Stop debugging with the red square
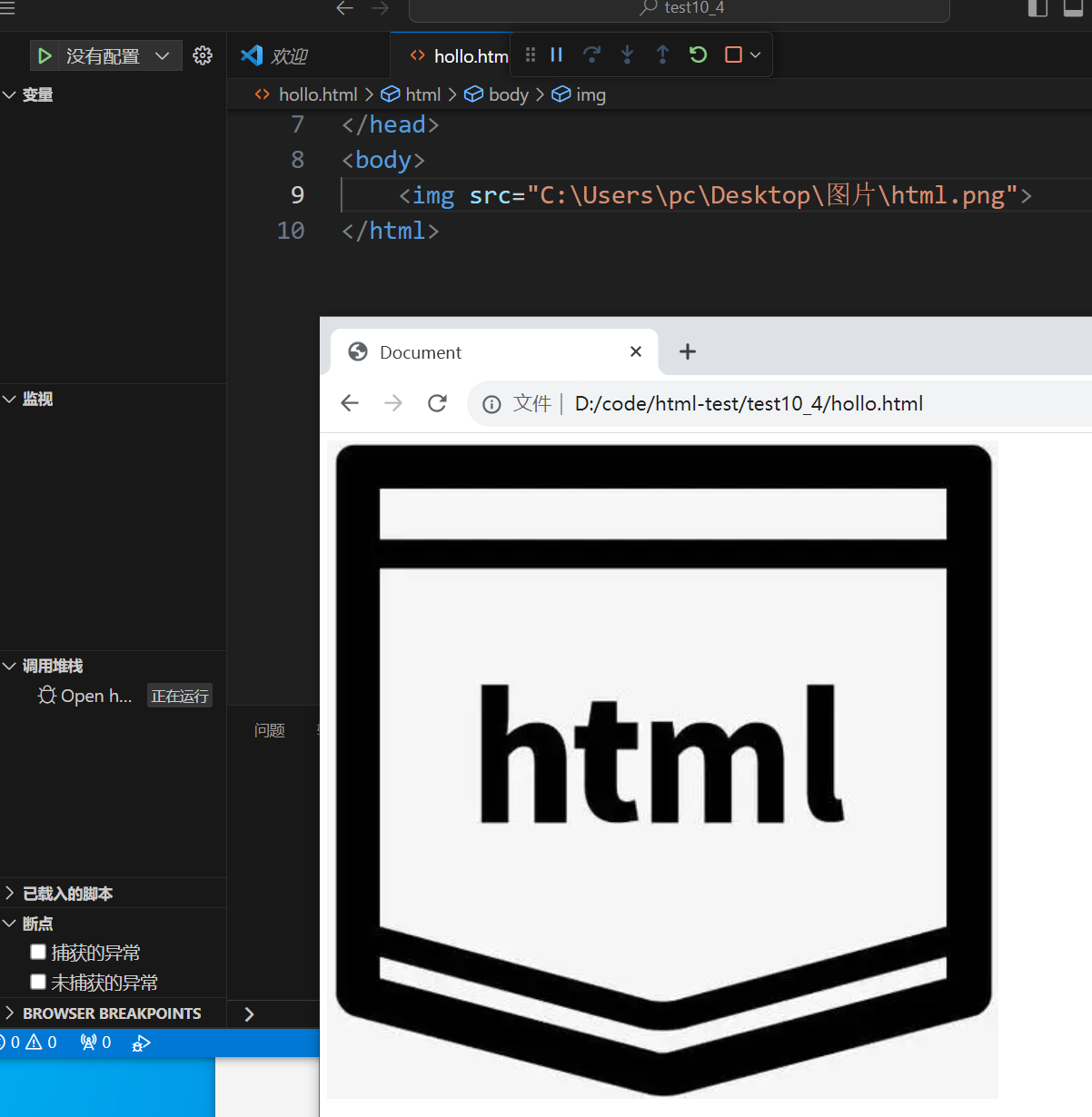1092x1117 pixels. [733, 54]
